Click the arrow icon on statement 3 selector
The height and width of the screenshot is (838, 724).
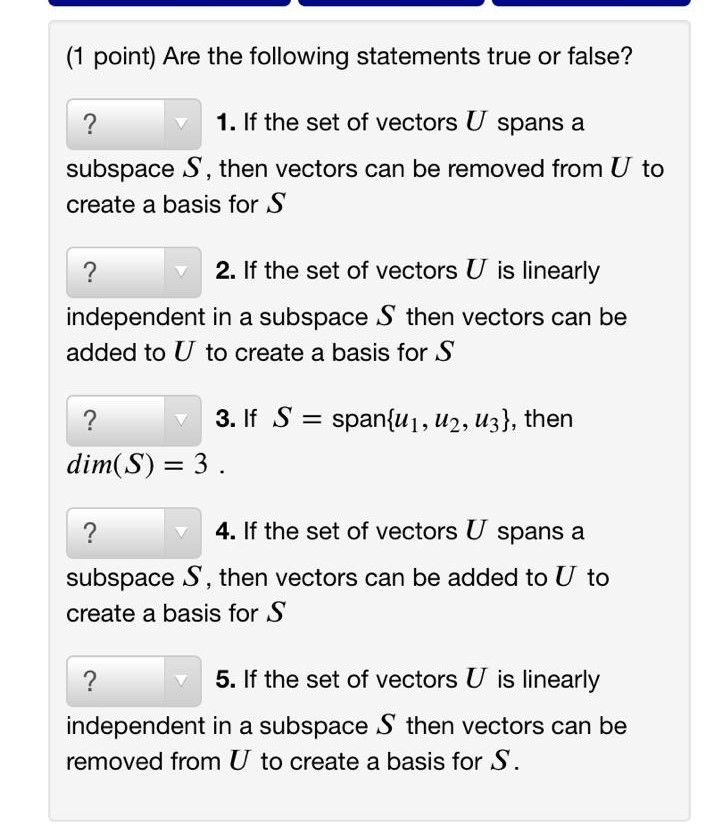pyautogui.click(x=182, y=419)
